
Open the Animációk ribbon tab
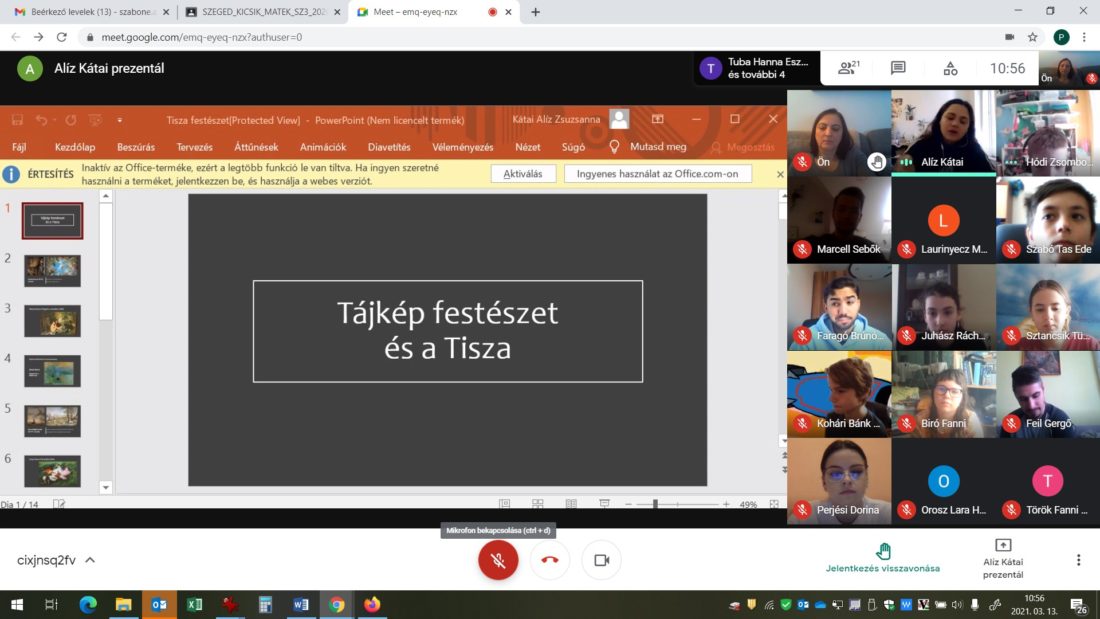point(323,147)
